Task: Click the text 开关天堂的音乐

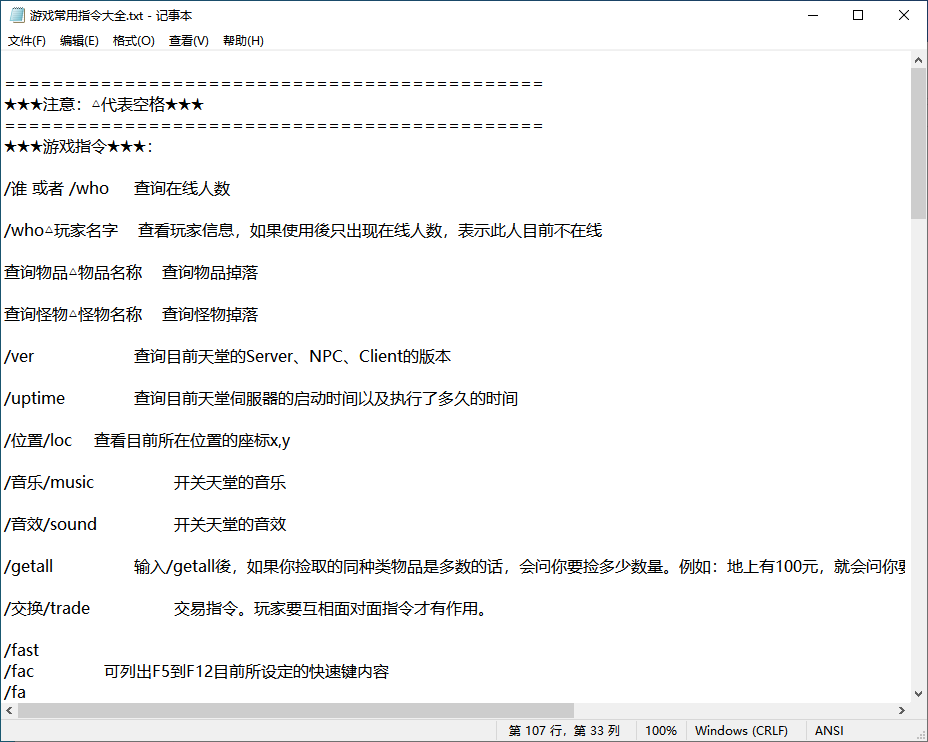Action: 230,483
